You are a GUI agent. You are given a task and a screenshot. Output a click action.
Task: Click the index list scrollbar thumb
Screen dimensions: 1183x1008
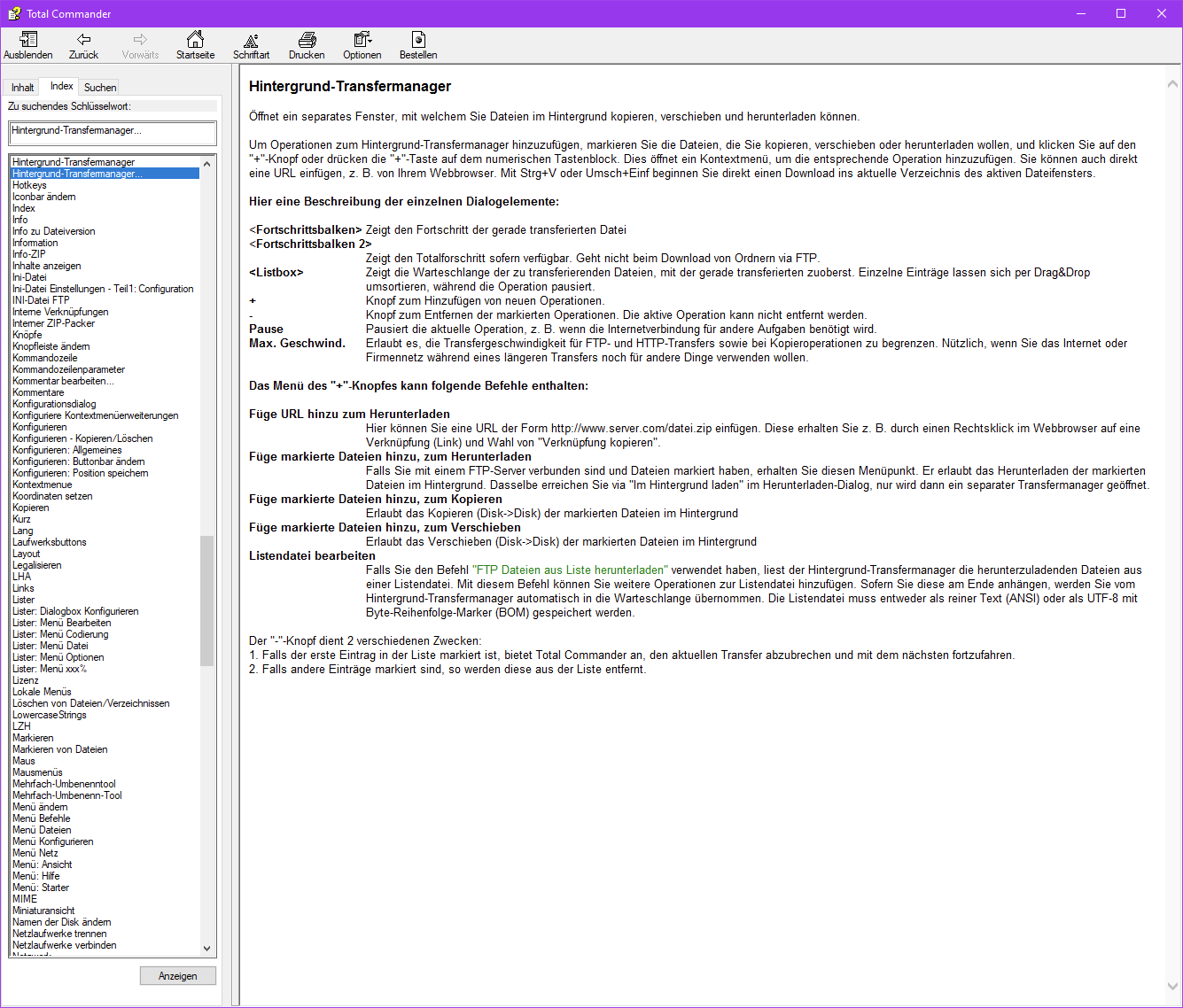[x=207, y=601]
